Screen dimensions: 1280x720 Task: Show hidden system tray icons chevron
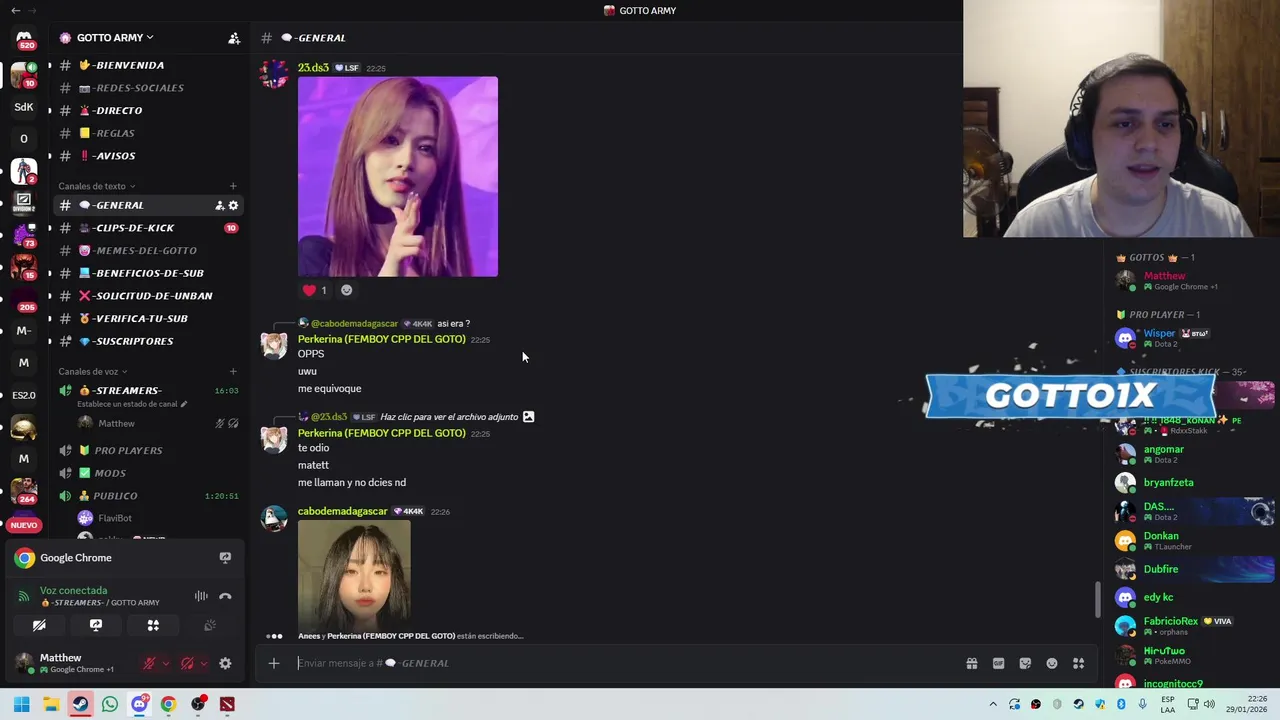[993, 704]
